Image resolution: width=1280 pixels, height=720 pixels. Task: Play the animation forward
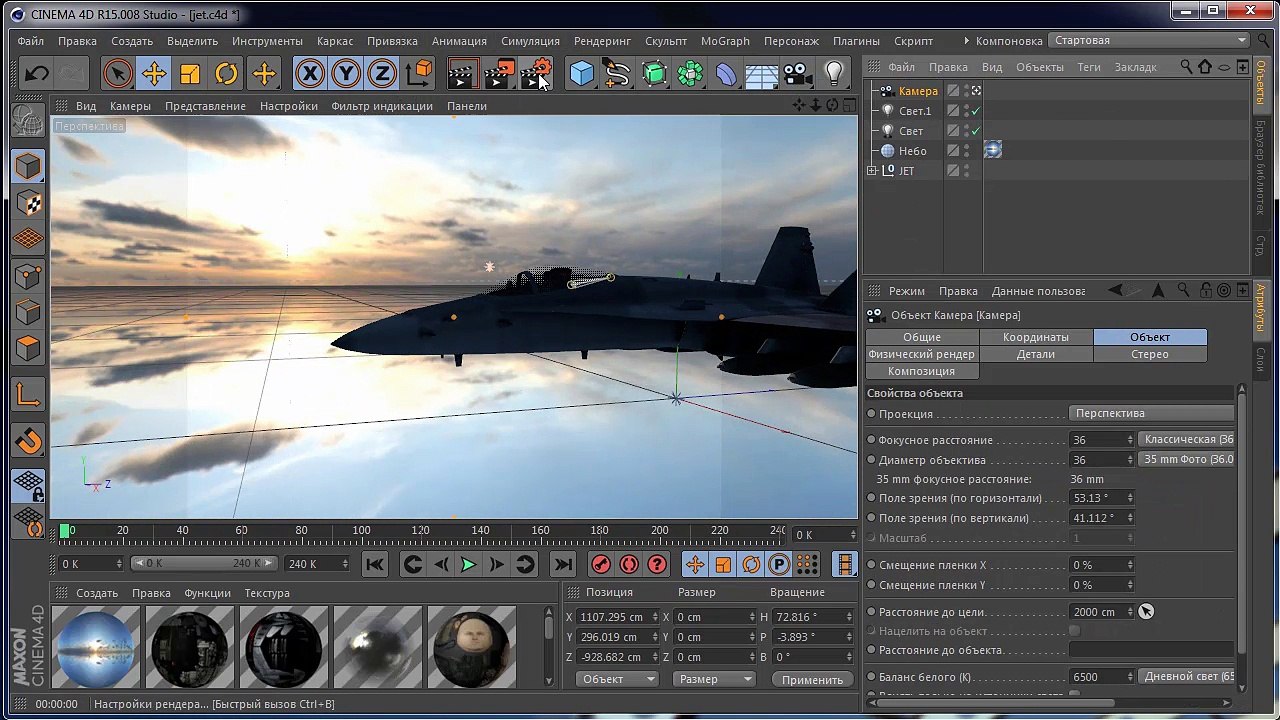(468, 565)
